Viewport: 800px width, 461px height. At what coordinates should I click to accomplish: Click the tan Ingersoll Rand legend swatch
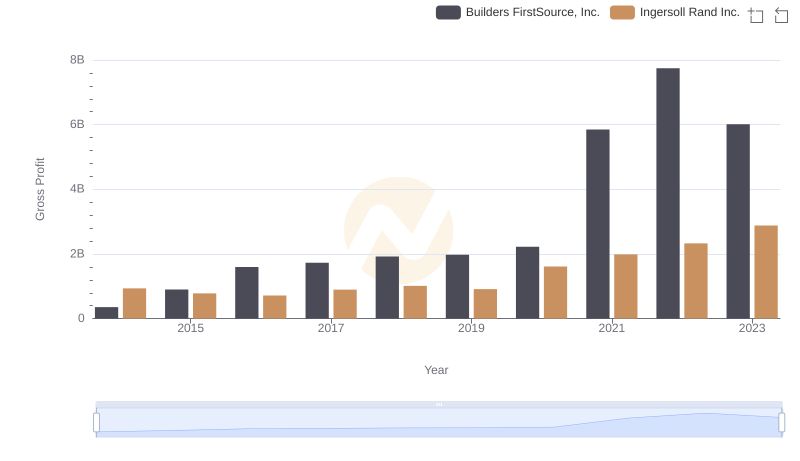622,12
